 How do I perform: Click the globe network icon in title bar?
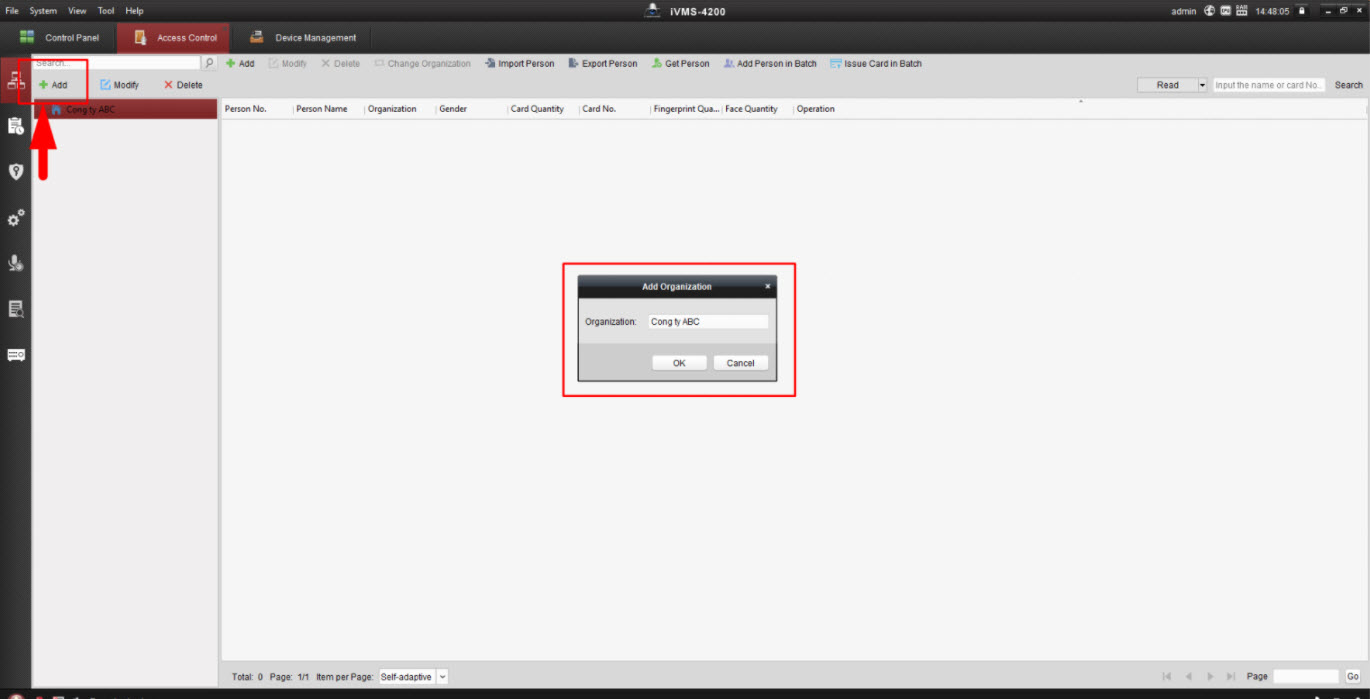point(1210,11)
